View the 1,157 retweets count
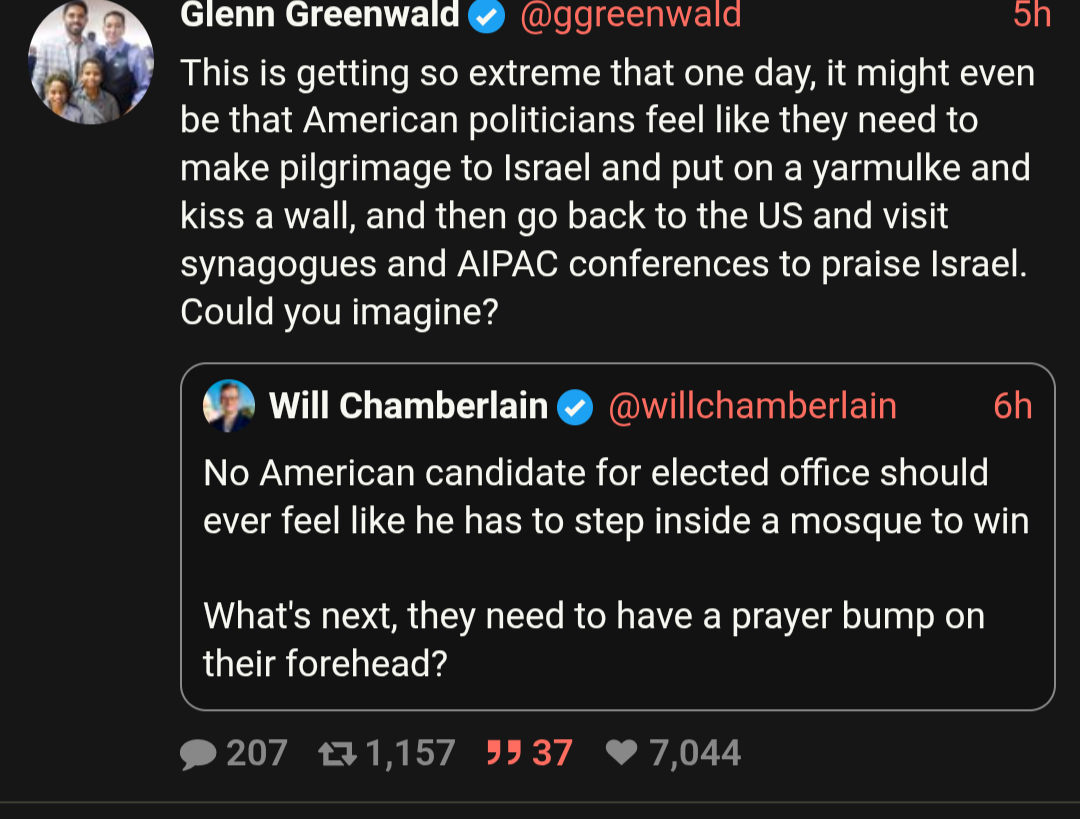 coord(410,753)
